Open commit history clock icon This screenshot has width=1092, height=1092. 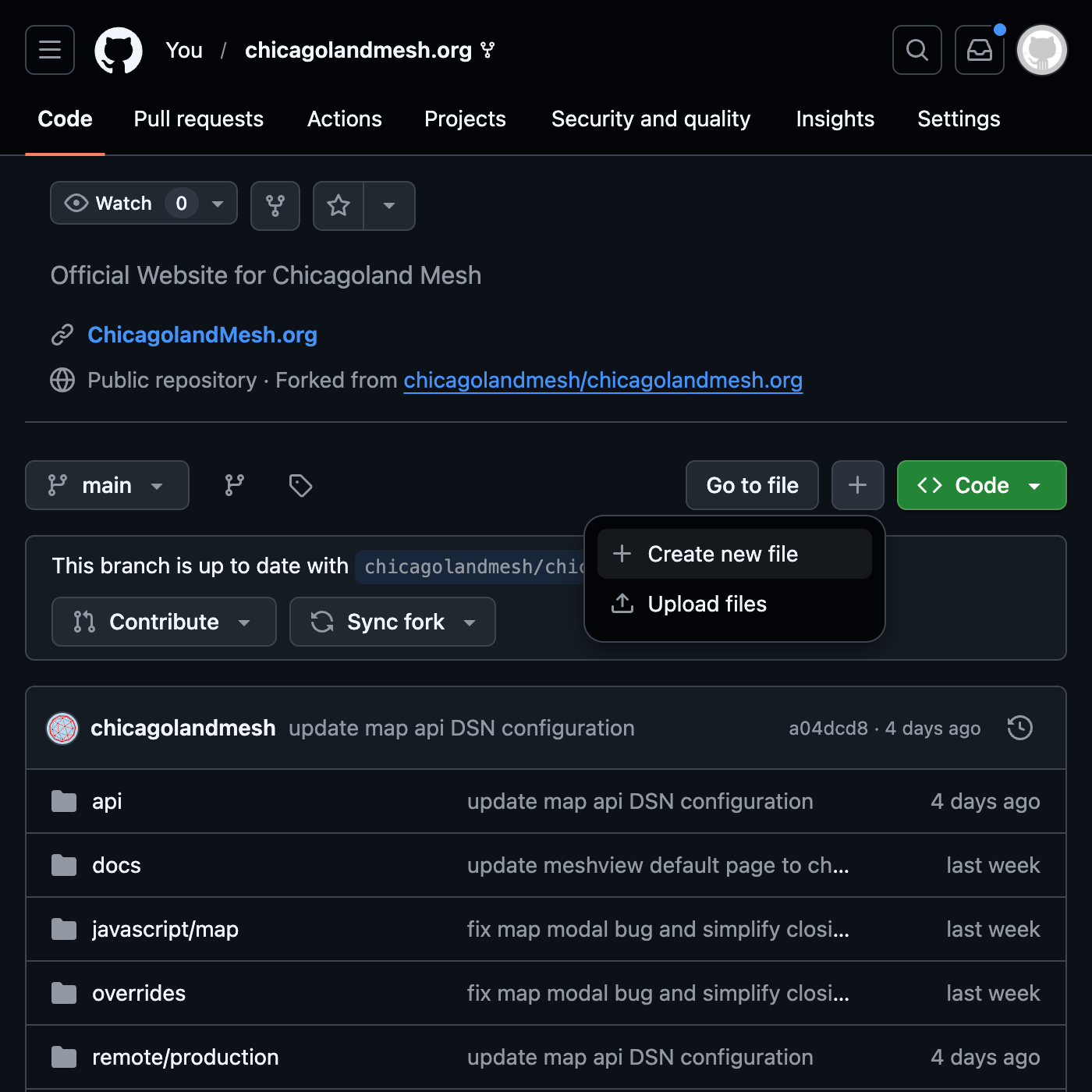1019,728
